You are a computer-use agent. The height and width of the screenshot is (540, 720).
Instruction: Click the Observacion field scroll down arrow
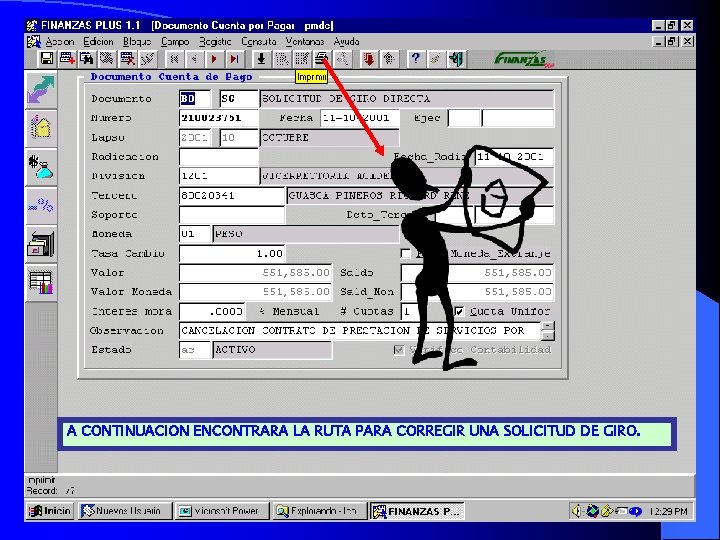(x=548, y=336)
